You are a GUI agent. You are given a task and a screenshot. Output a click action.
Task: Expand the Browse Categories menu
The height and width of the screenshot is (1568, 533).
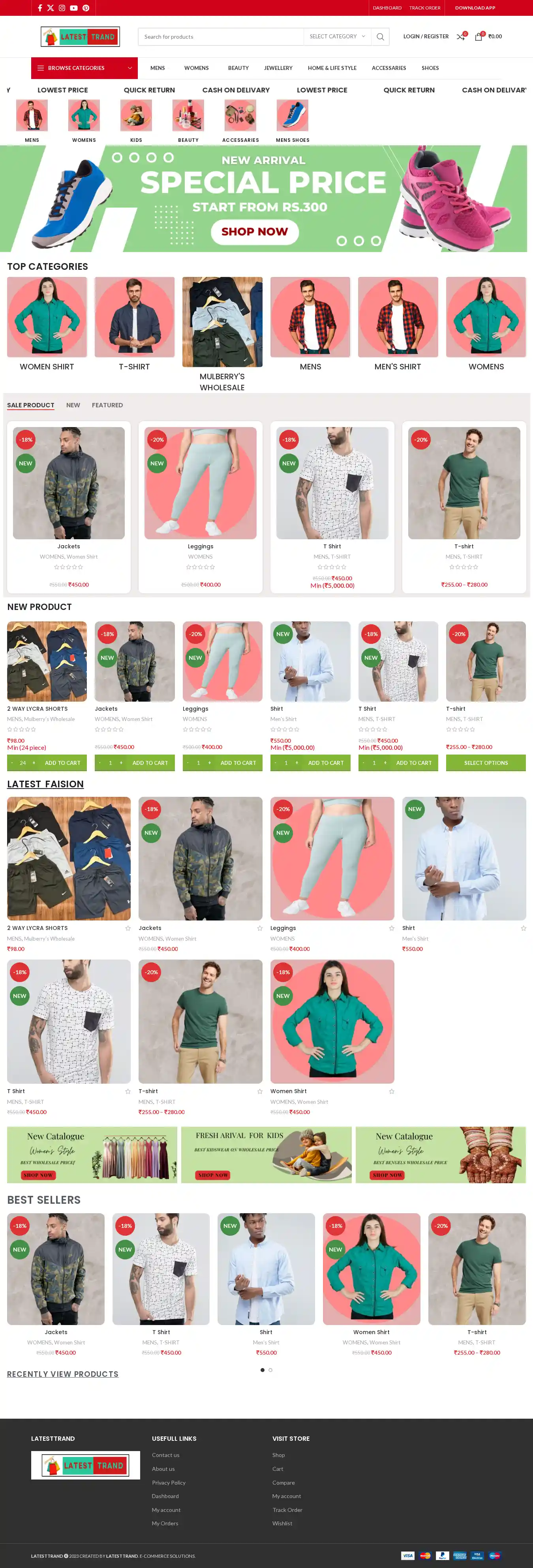(84, 68)
